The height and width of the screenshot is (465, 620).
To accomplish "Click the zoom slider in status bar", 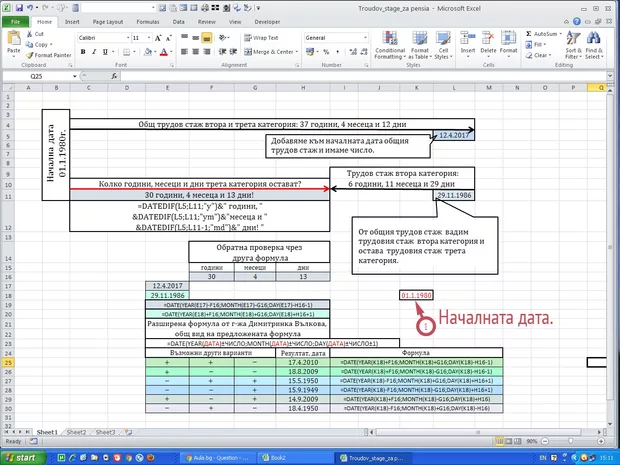I will point(571,441).
